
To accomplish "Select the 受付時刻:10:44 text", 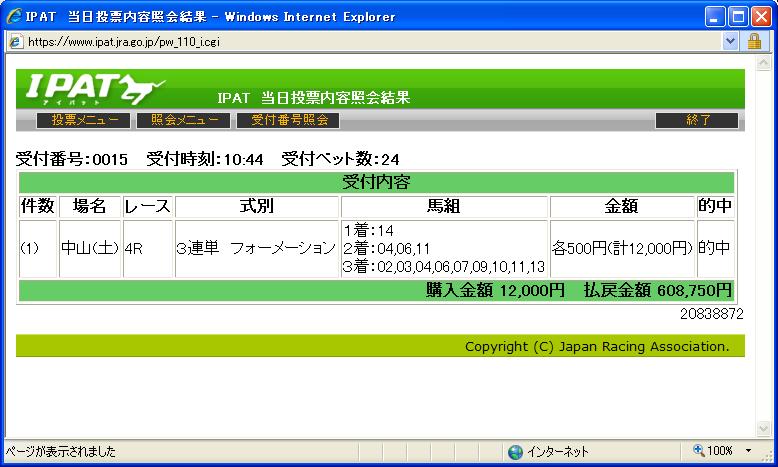I will [x=204, y=159].
